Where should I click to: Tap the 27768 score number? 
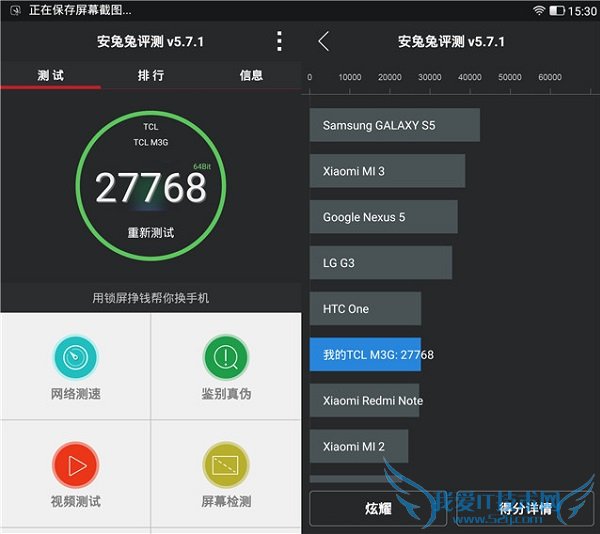tap(151, 187)
